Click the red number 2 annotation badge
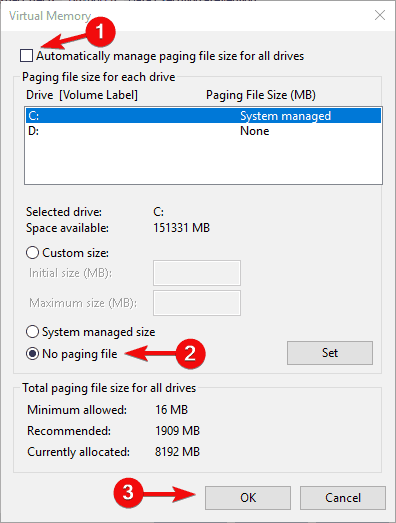This screenshot has height=523, width=396. pos(190,354)
